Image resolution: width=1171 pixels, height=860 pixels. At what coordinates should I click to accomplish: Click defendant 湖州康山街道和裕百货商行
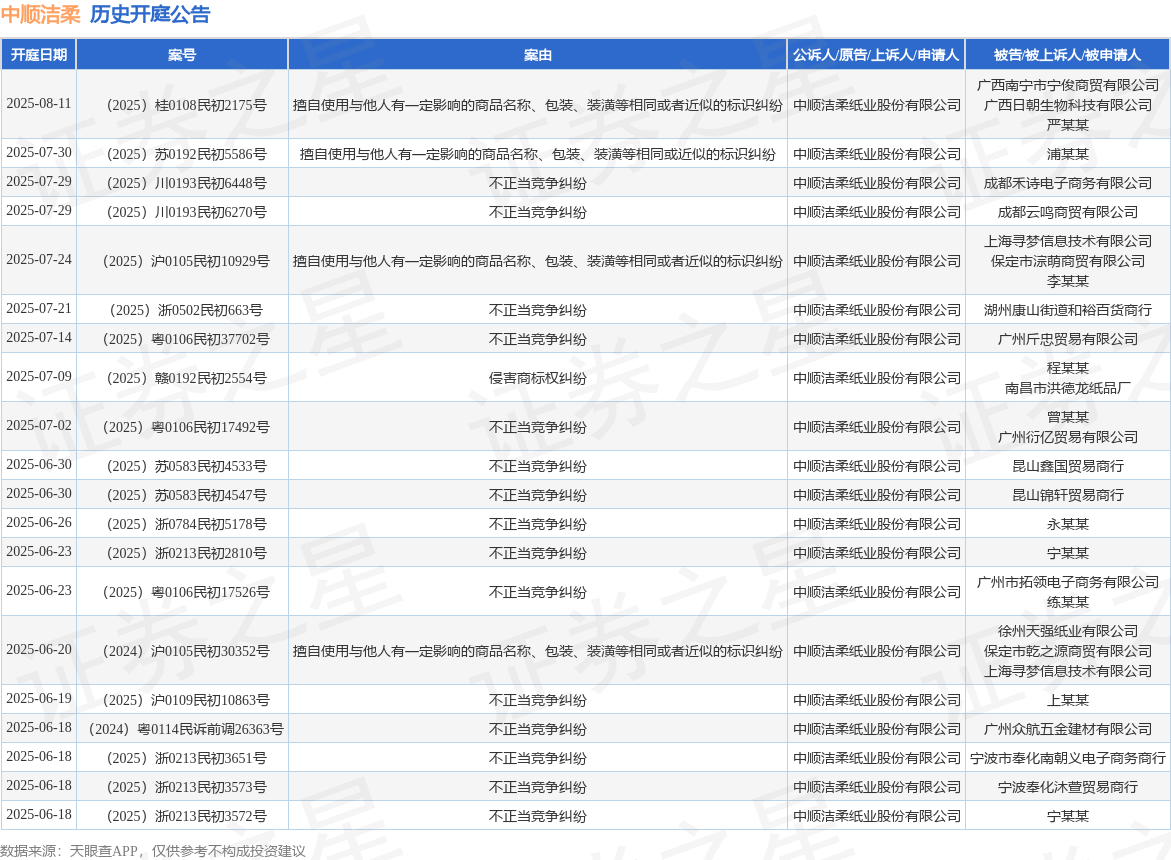point(1068,310)
